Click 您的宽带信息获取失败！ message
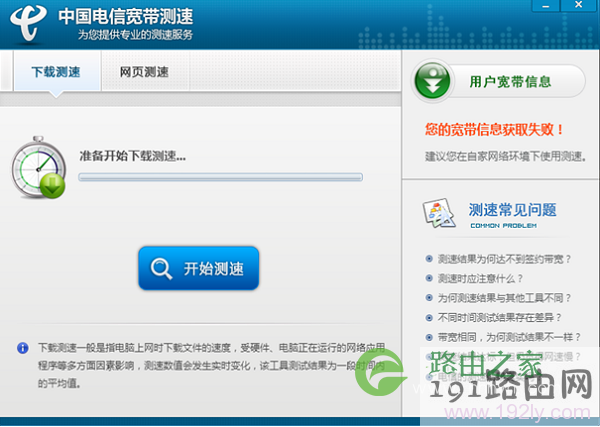Image resolution: width=600 pixels, height=427 pixels. pyautogui.click(x=494, y=130)
